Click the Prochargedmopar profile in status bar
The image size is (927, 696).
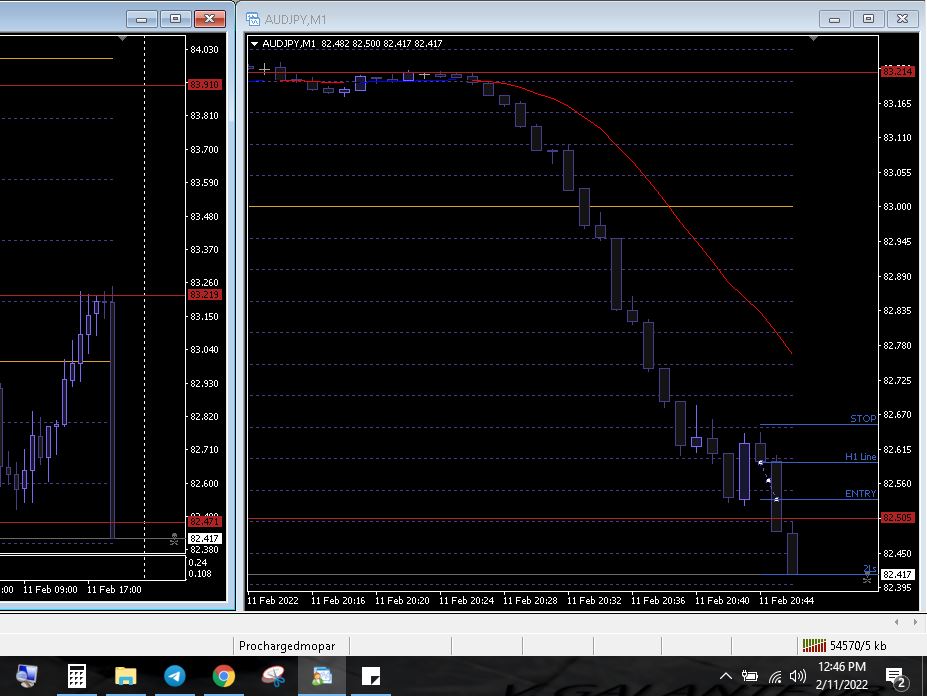tap(287, 646)
